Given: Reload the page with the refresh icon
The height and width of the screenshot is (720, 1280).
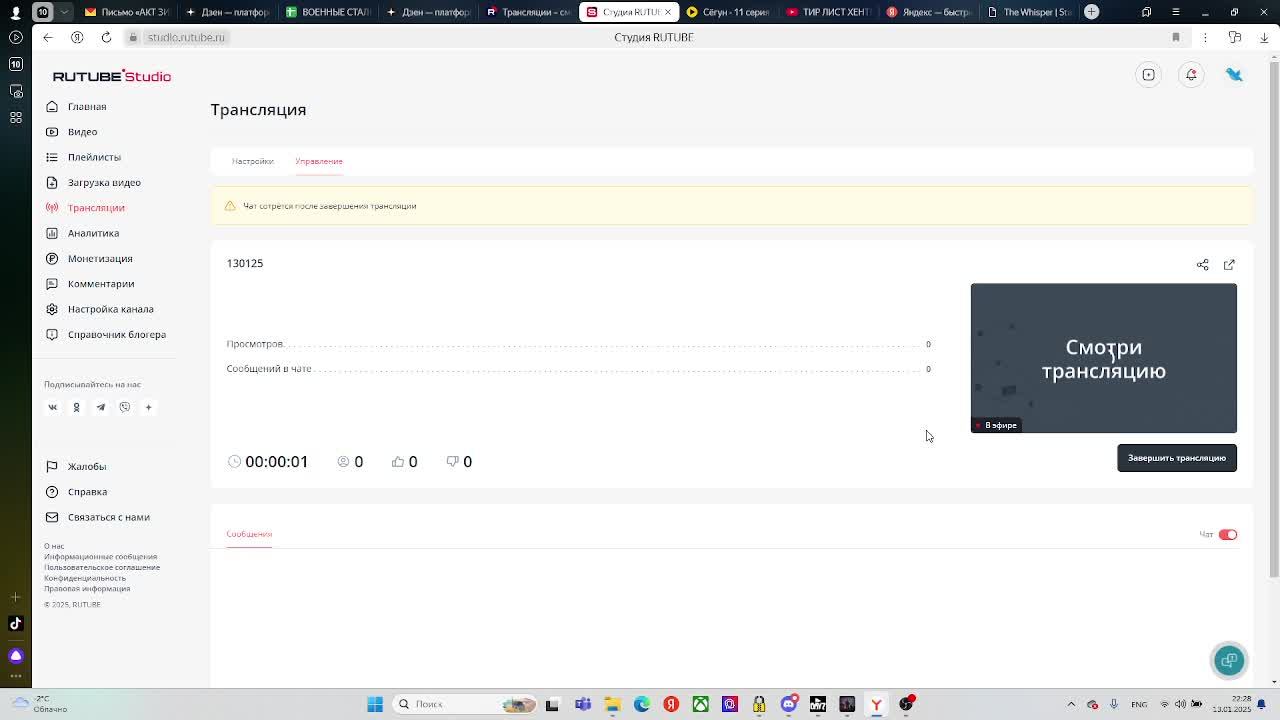Looking at the screenshot, I should tap(106, 37).
